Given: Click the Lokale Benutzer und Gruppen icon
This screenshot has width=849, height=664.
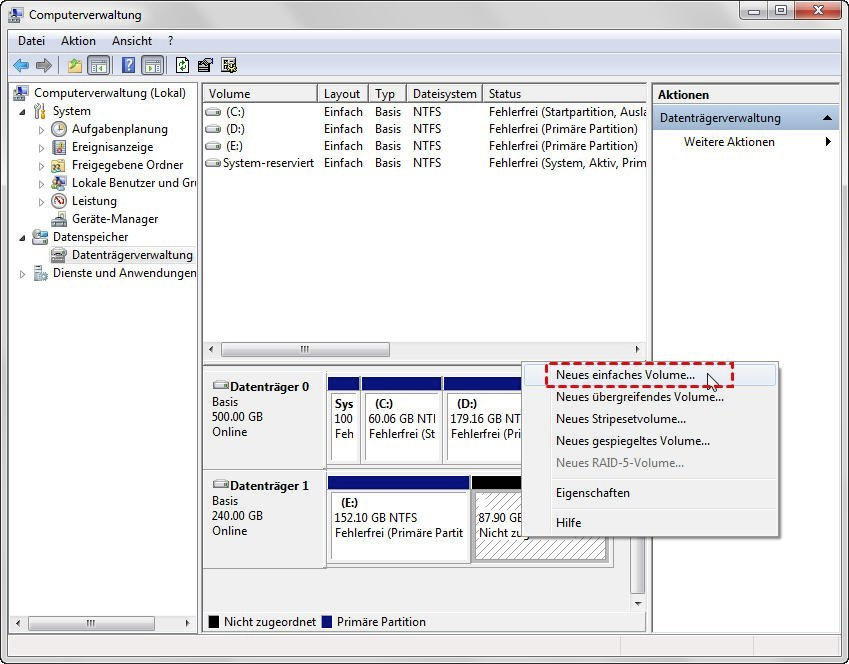Looking at the screenshot, I should coord(59,183).
